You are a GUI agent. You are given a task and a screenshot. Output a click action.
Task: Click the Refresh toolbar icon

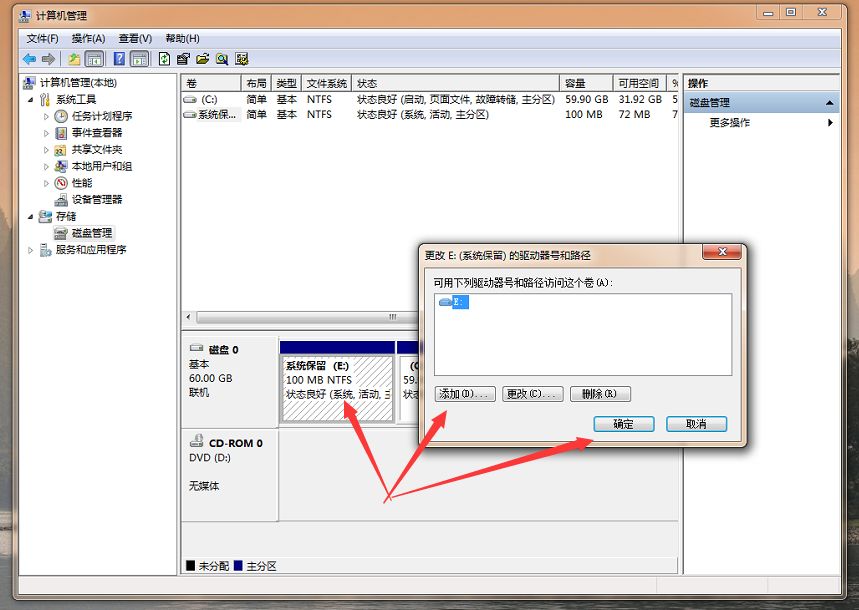(x=165, y=59)
